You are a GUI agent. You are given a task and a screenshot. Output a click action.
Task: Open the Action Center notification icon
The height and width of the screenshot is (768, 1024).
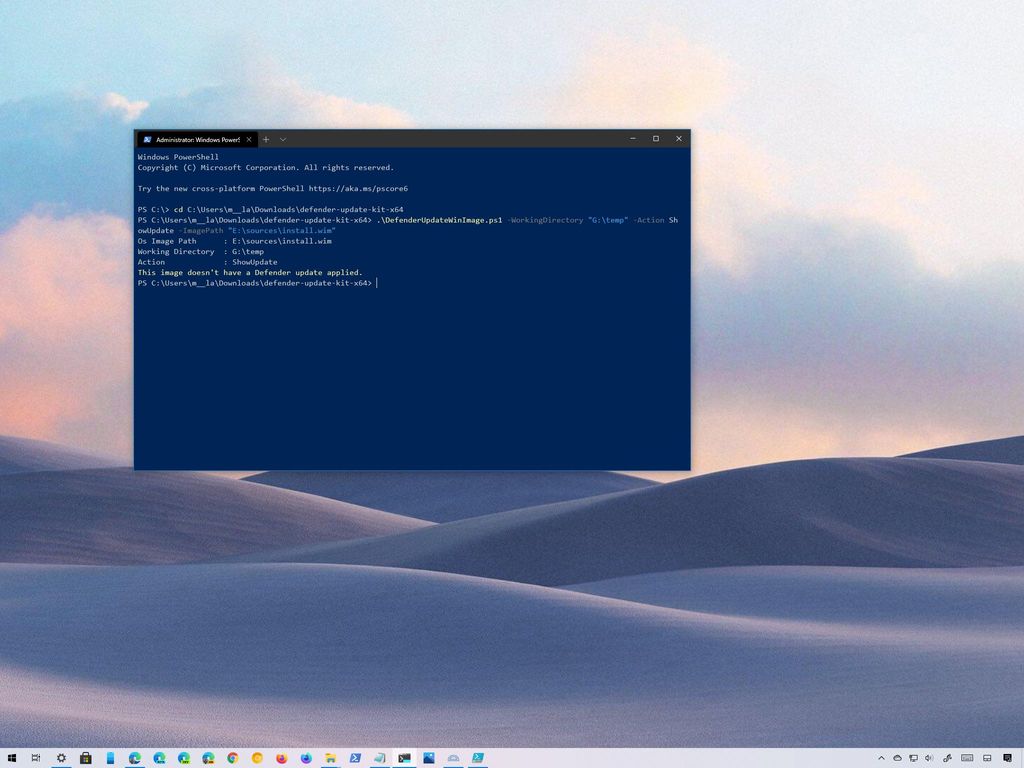(x=1008, y=758)
